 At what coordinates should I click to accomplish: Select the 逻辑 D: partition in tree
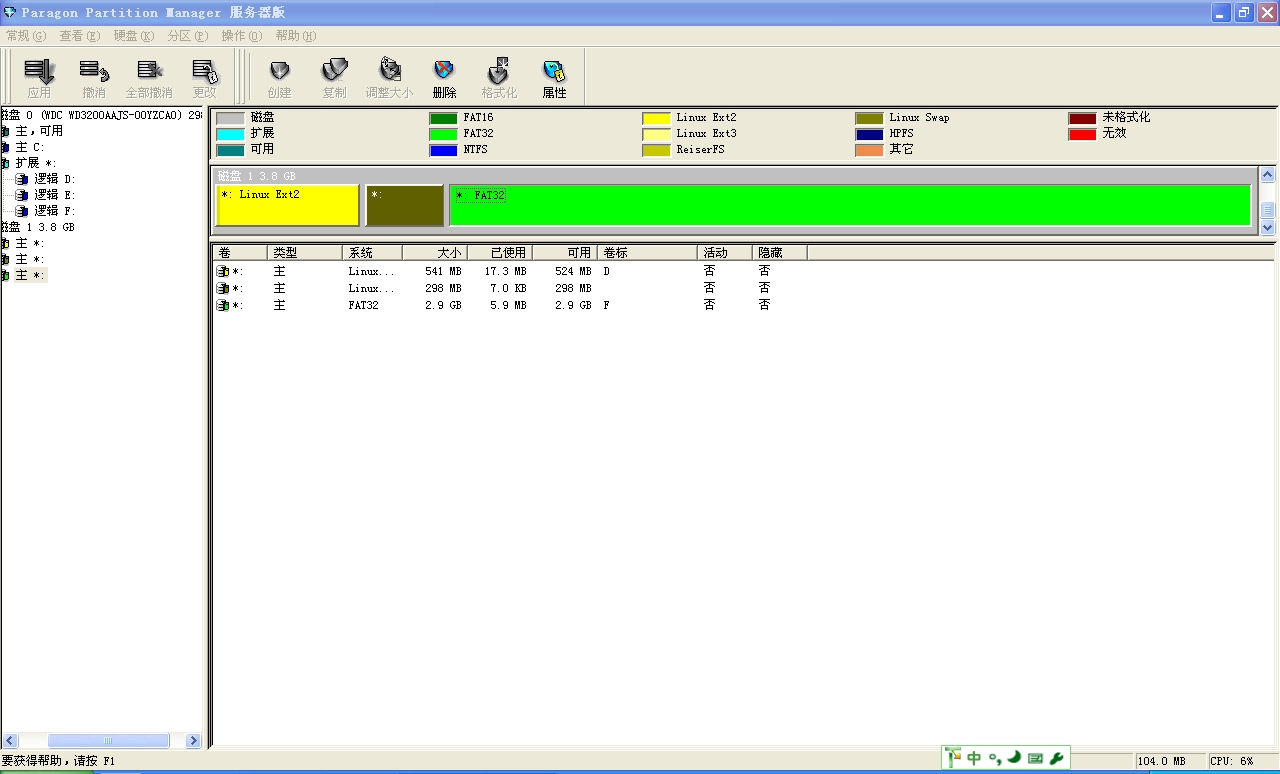pyautogui.click(x=55, y=179)
